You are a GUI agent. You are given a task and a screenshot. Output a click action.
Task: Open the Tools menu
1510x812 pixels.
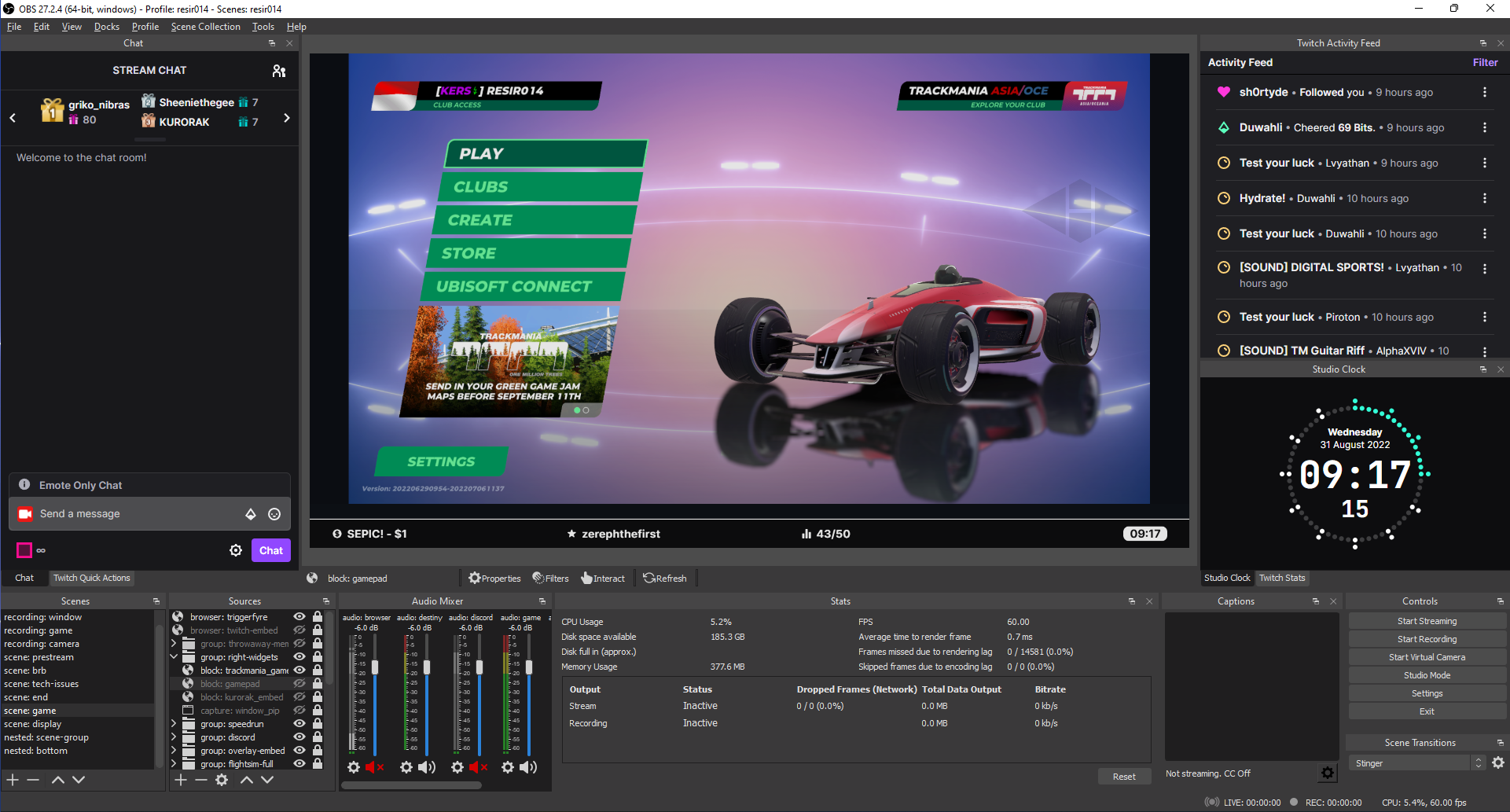tap(263, 27)
